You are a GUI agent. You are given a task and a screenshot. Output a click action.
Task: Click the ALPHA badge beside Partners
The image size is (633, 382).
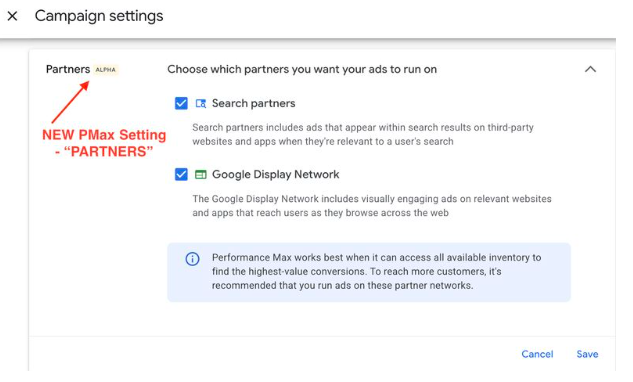tap(105, 69)
